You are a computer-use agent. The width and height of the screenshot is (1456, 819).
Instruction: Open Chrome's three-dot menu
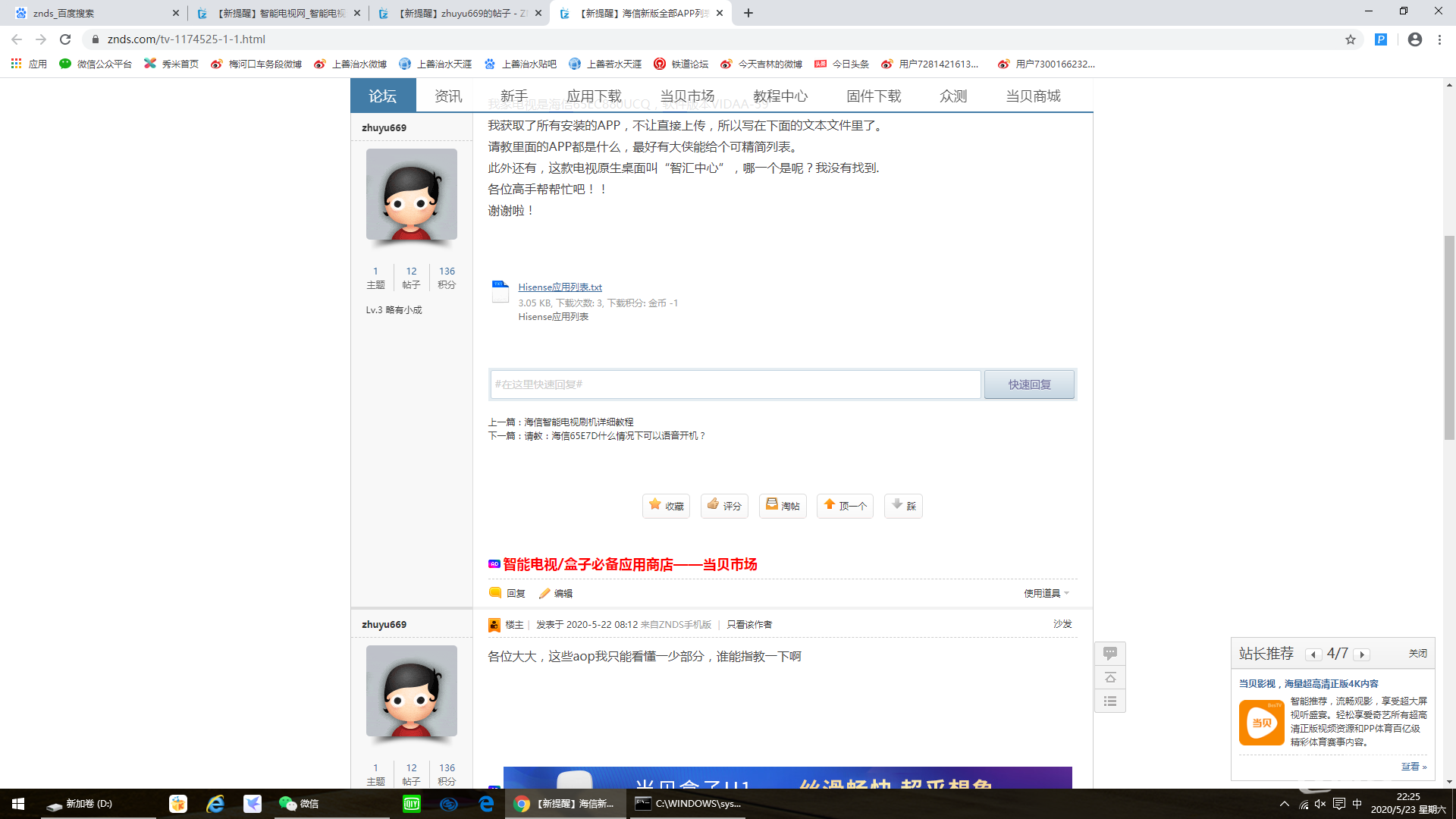coord(1439,39)
